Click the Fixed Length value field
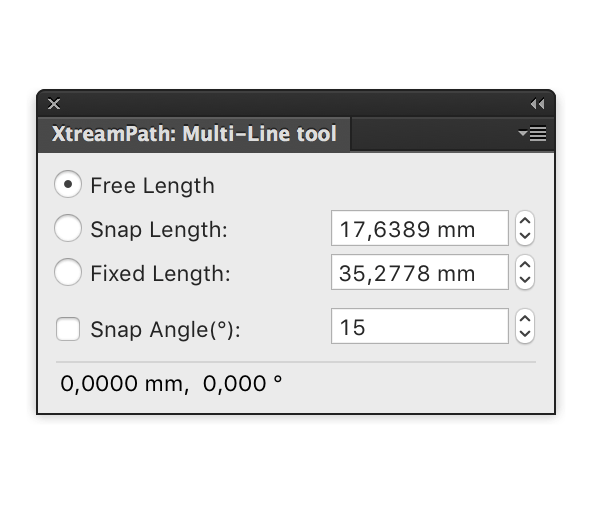The image size is (592, 514). (420, 272)
